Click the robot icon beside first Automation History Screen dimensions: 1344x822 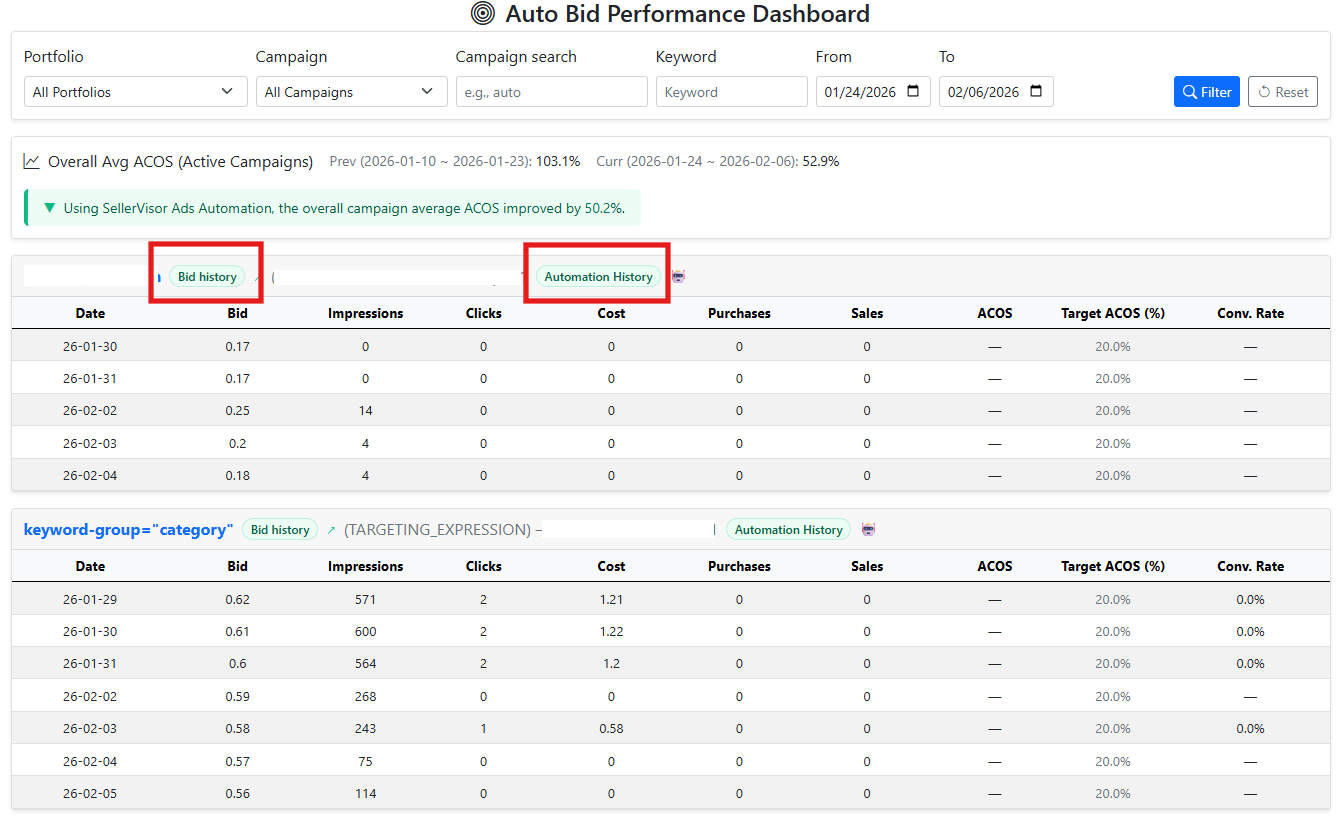679,277
